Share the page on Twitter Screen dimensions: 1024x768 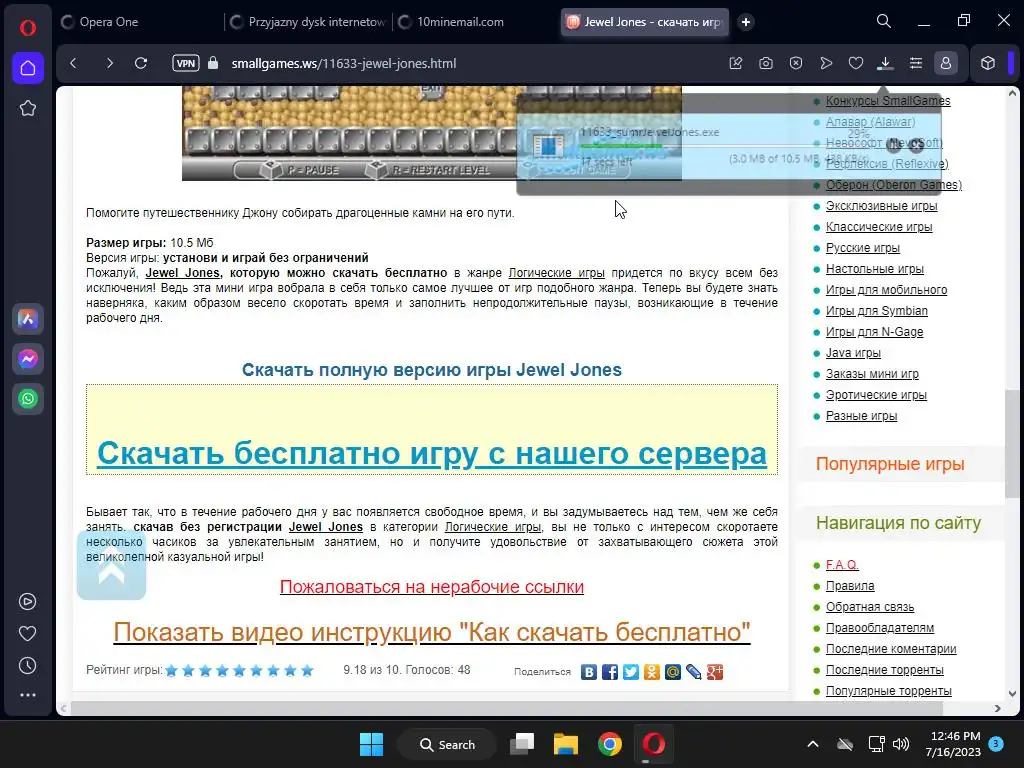coord(630,672)
